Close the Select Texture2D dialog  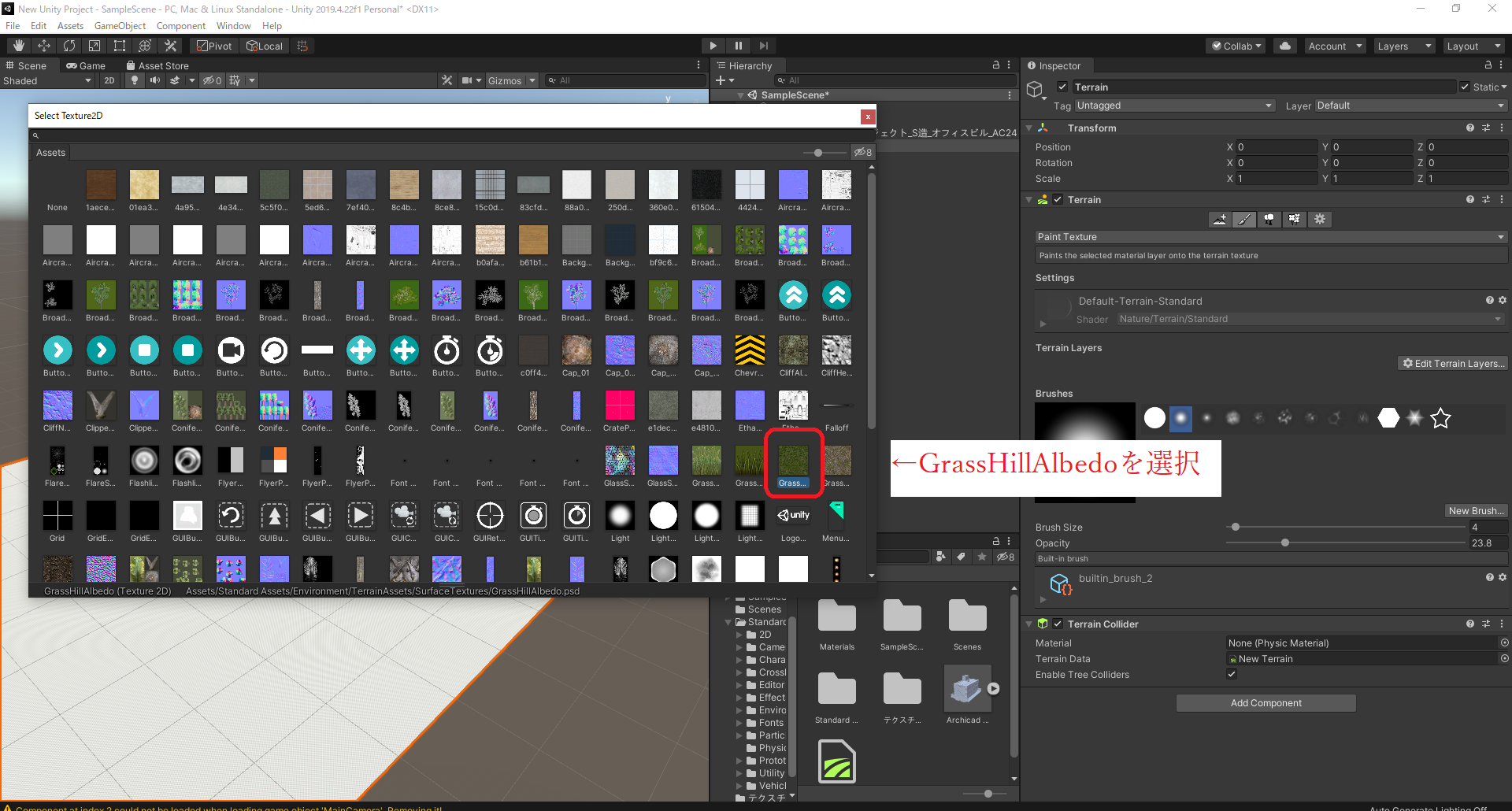(x=868, y=117)
